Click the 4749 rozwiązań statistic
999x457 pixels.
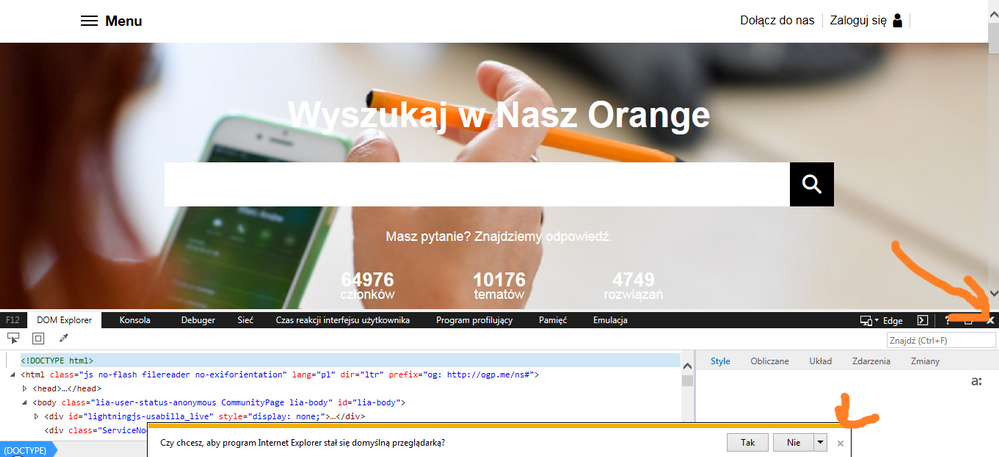(x=633, y=286)
